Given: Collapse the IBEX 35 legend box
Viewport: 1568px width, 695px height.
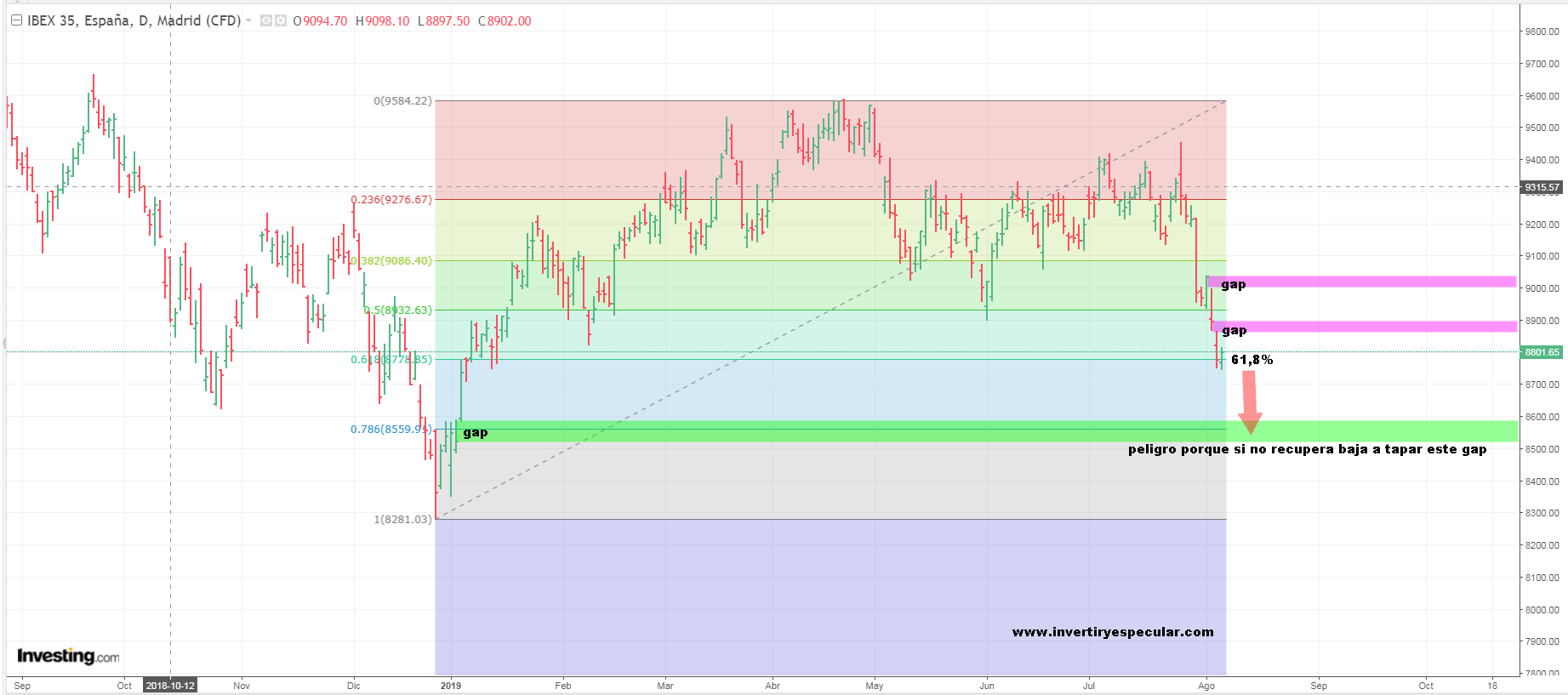Looking at the screenshot, I should 16,21.
